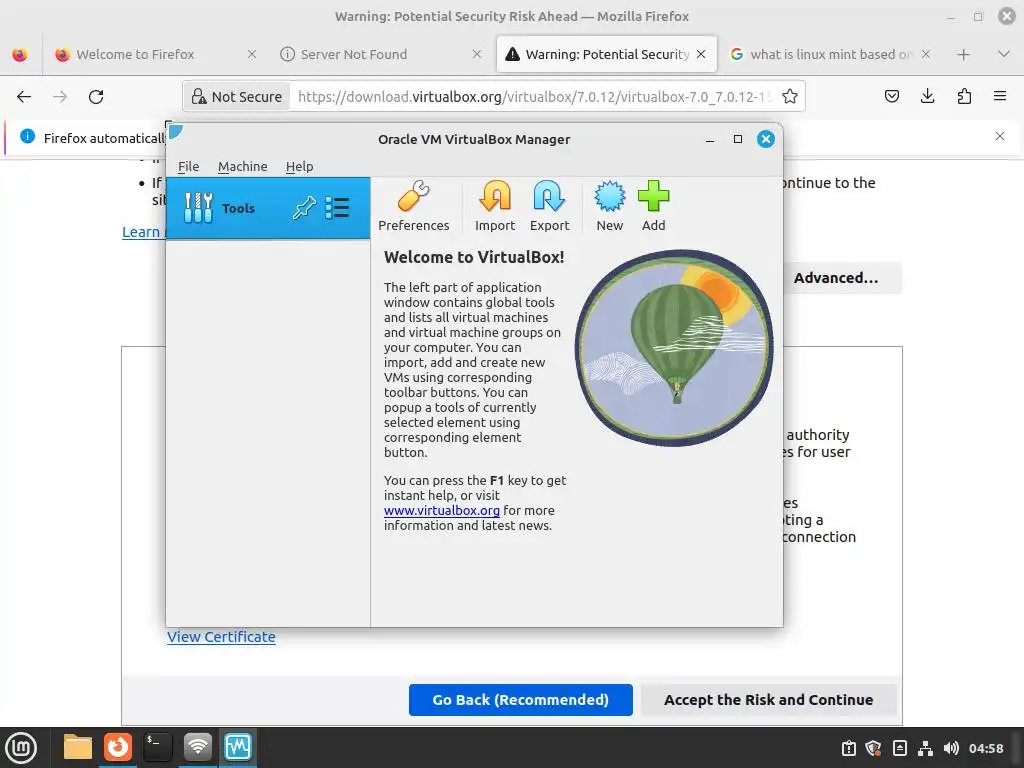Reload the current Firefox page
Viewport: 1024px width, 768px height.
point(96,97)
